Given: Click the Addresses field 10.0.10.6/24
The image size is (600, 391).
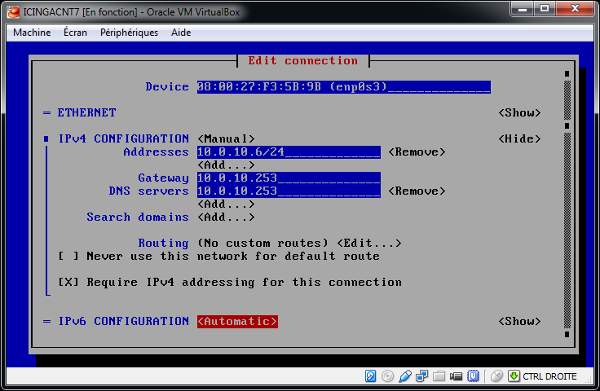Looking at the screenshot, I should 289,152.
